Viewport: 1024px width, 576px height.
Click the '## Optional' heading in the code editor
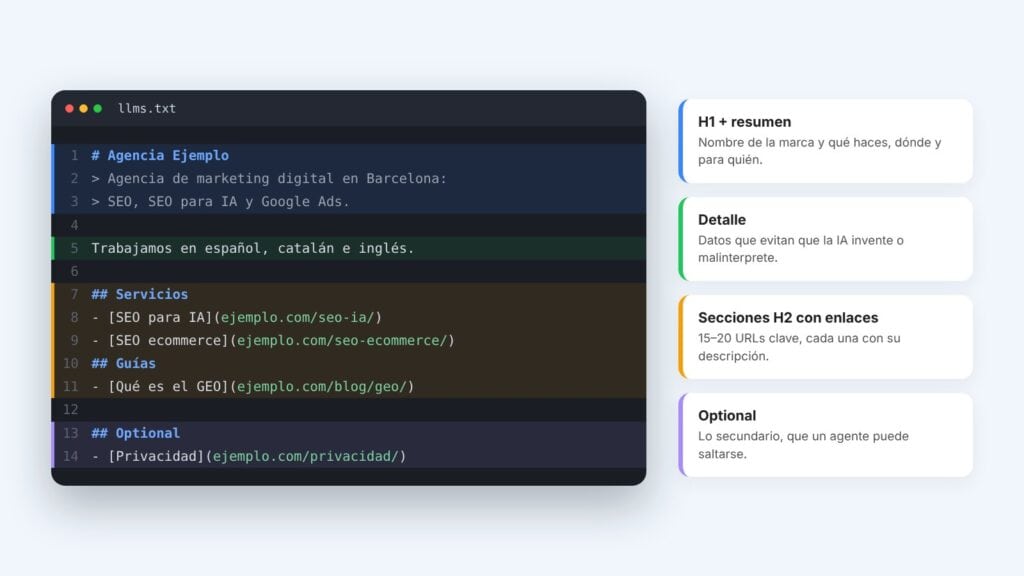[136, 433]
